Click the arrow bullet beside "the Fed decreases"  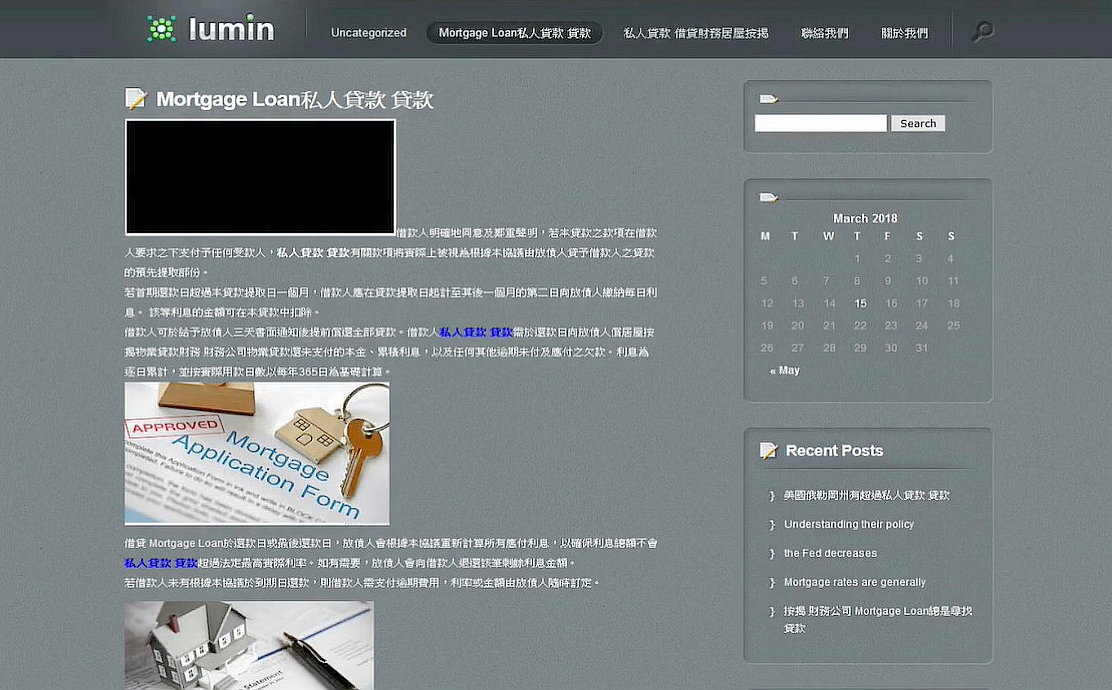(x=771, y=552)
